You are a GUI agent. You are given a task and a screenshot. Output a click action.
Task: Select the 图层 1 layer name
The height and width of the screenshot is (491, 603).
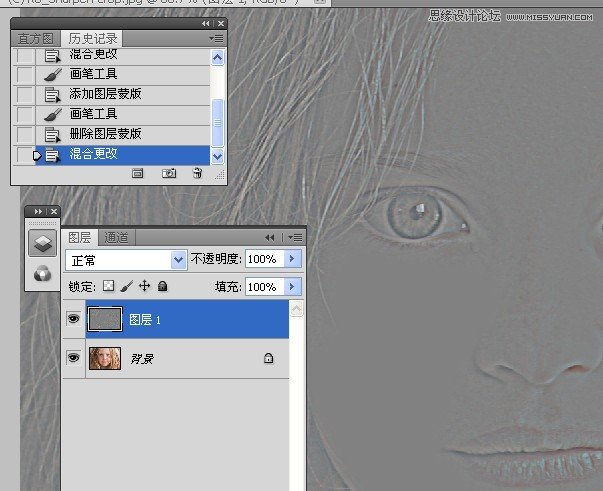pos(145,320)
